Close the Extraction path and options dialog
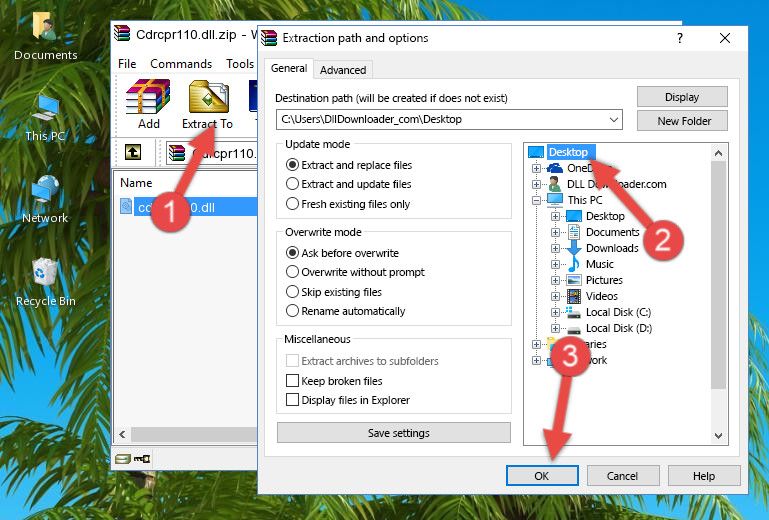769x520 pixels. 725,38
